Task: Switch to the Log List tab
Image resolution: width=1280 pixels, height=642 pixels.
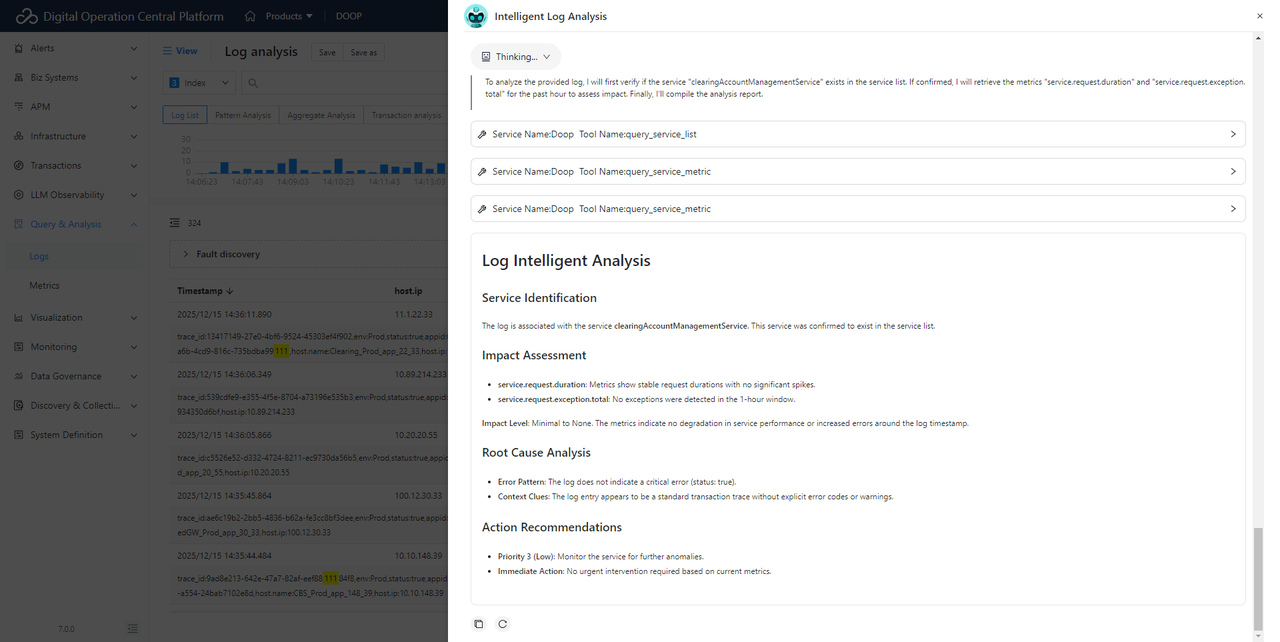Action: pos(185,115)
